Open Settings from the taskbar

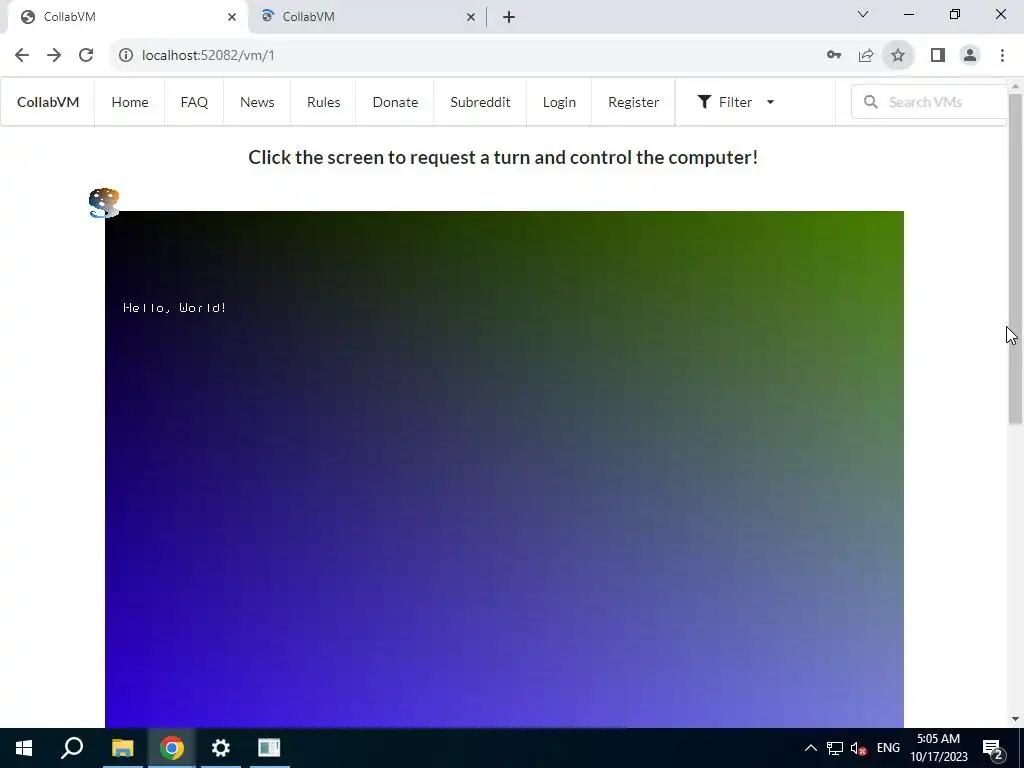pyautogui.click(x=221, y=748)
